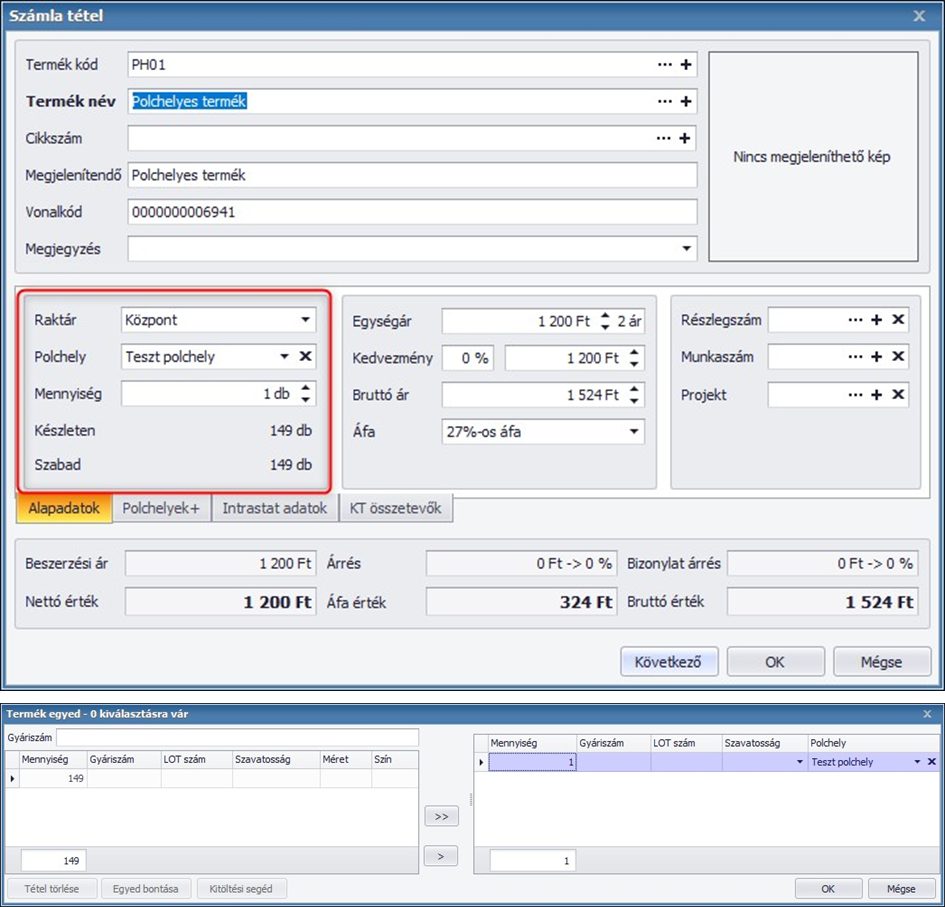
Task: Open Polchely cell dropdown in Termék egyed
Action: (917, 762)
